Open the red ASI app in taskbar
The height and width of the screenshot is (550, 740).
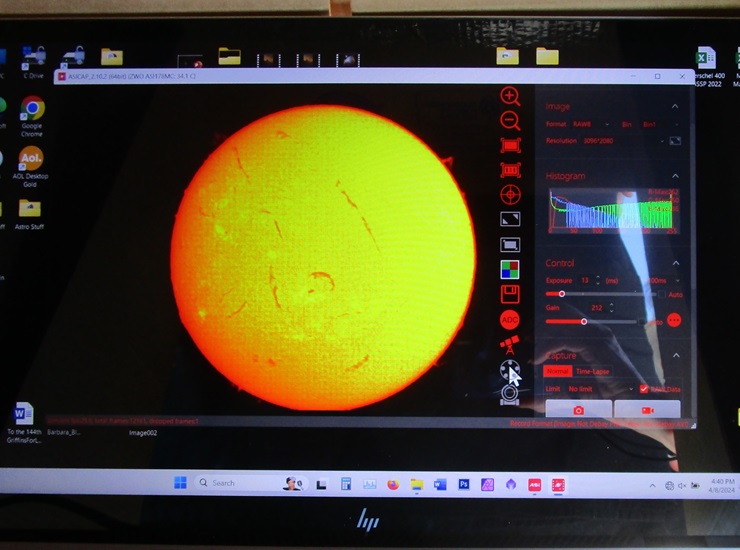click(534, 485)
